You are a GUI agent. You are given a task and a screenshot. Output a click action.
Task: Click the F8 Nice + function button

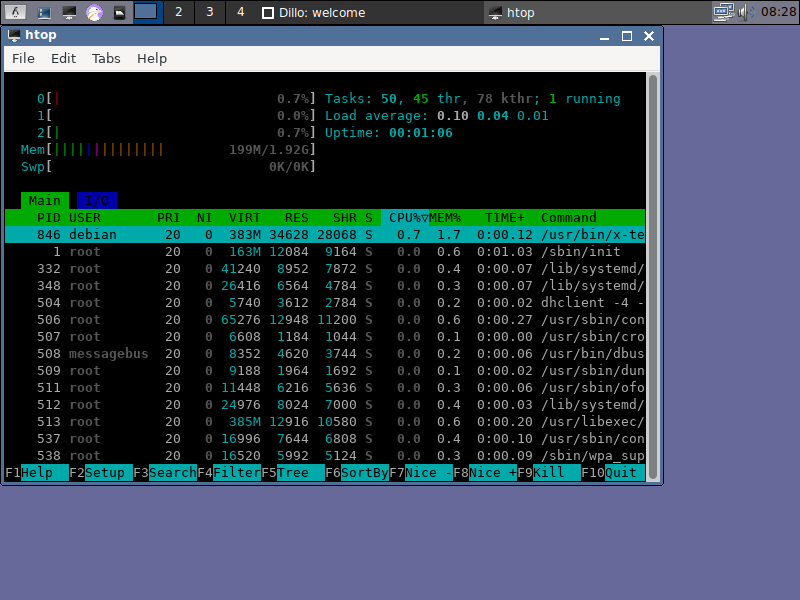485,473
